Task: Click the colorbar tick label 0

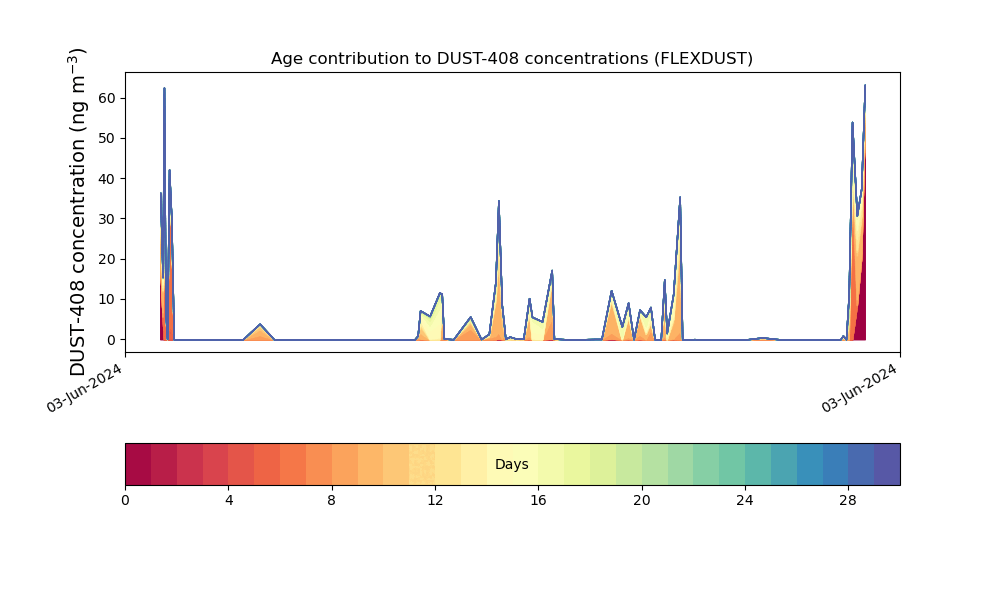Action: pyautogui.click(x=125, y=501)
